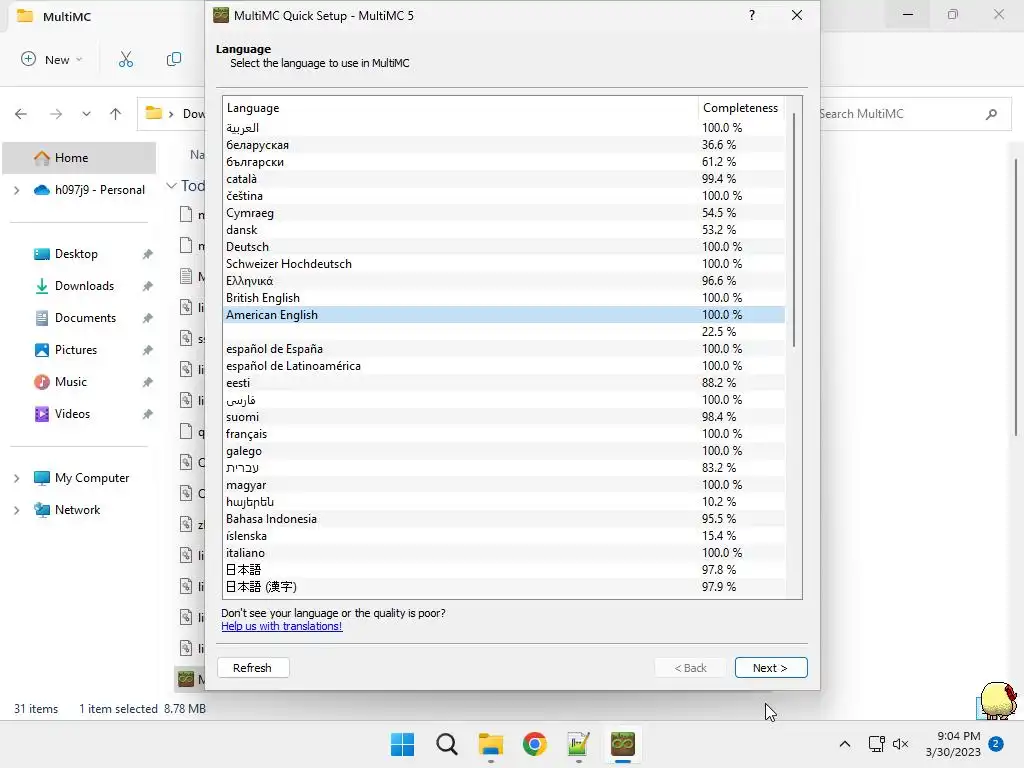Image resolution: width=1024 pixels, height=768 pixels.
Task: Select eesti language row
Action: click(504, 383)
